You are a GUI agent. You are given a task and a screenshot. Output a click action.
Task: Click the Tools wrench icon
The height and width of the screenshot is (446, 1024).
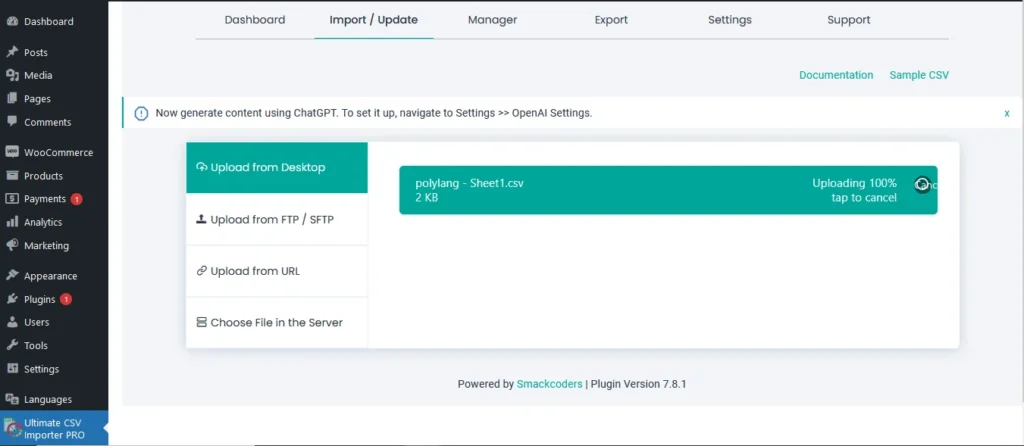12,345
